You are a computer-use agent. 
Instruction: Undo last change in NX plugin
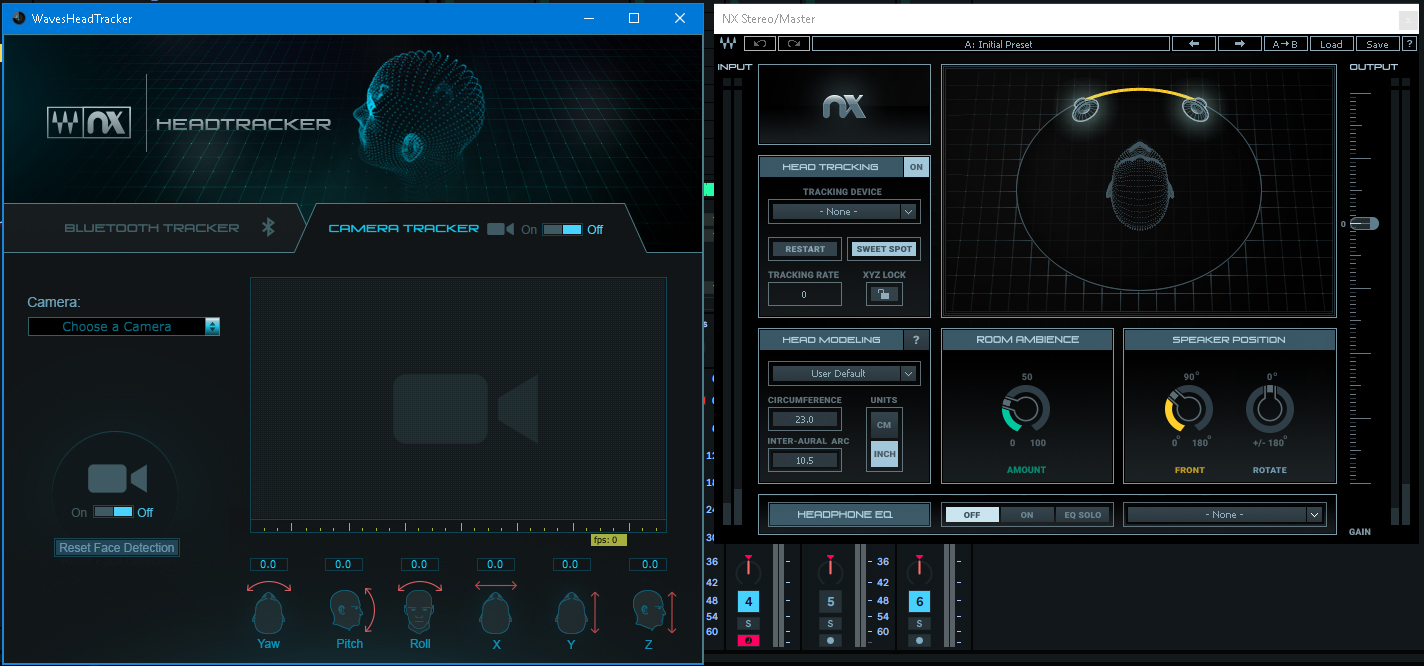[x=761, y=44]
